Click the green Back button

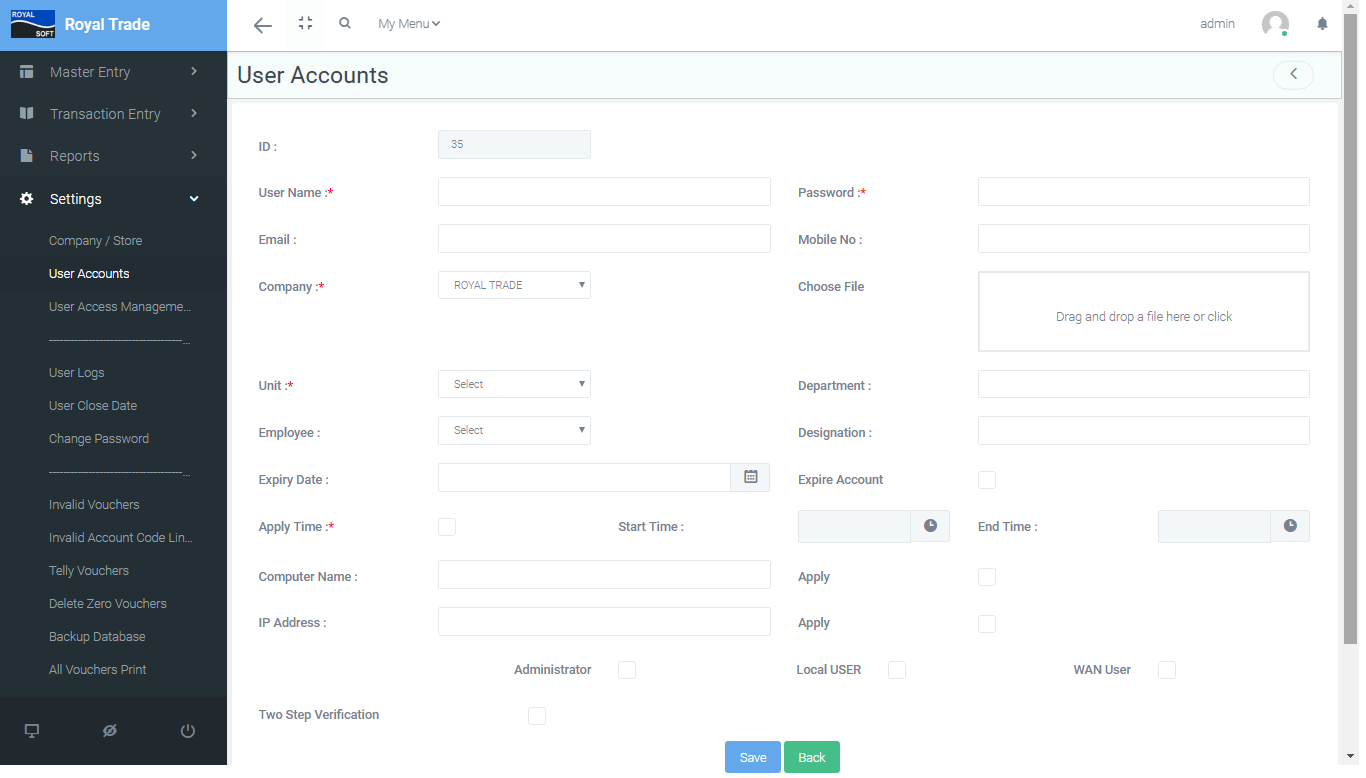click(812, 757)
